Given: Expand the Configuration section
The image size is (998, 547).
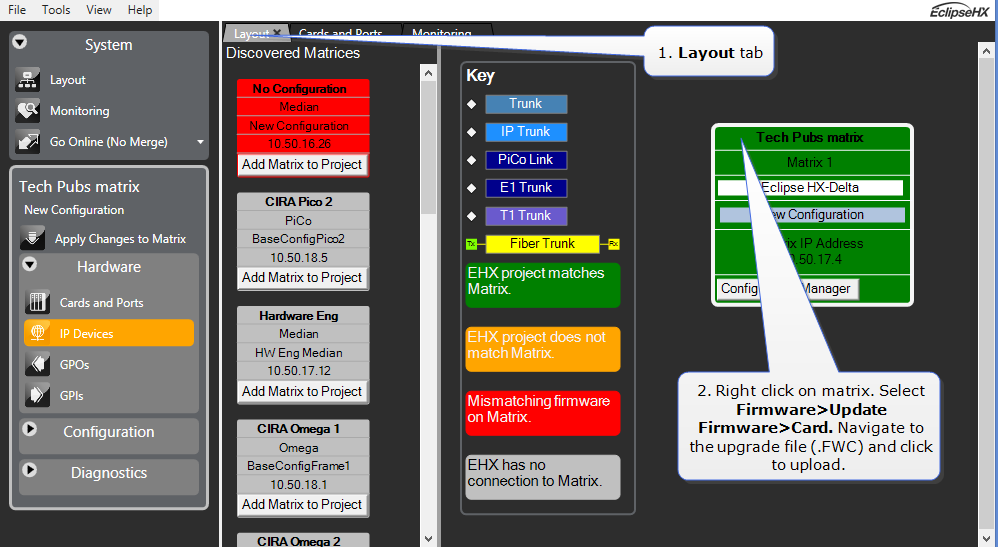Looking at the screenshot, I should [30, 430].
